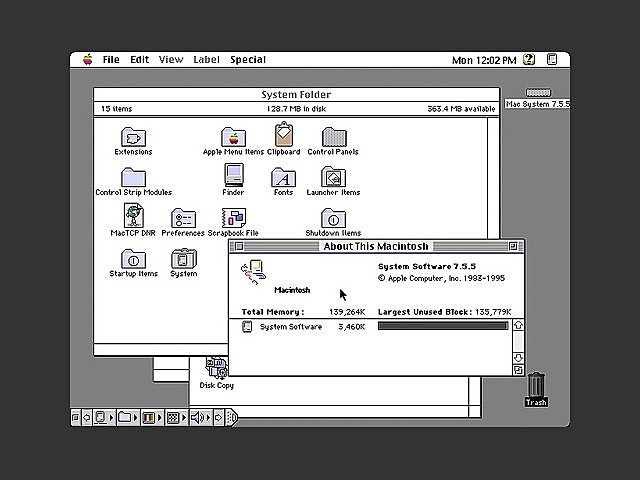Select the Fonts folder icon

click(283, 177)
